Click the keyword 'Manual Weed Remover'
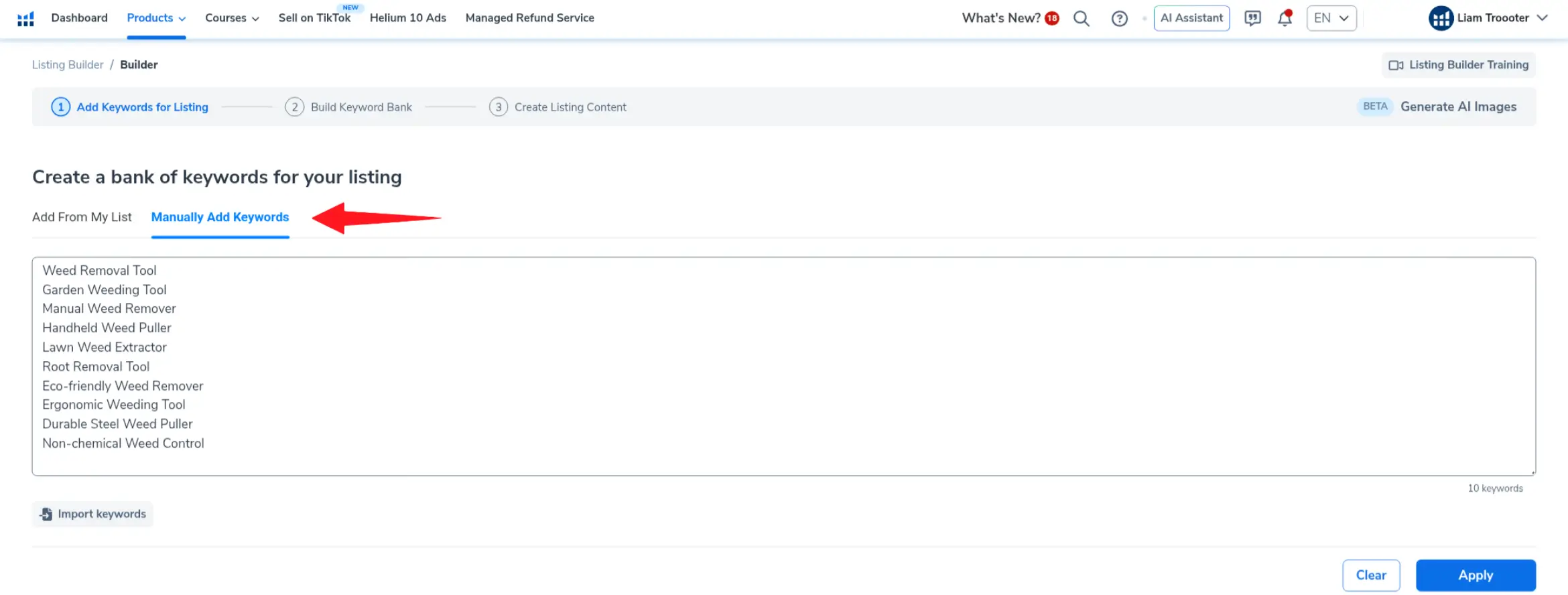 click(109, 309)
